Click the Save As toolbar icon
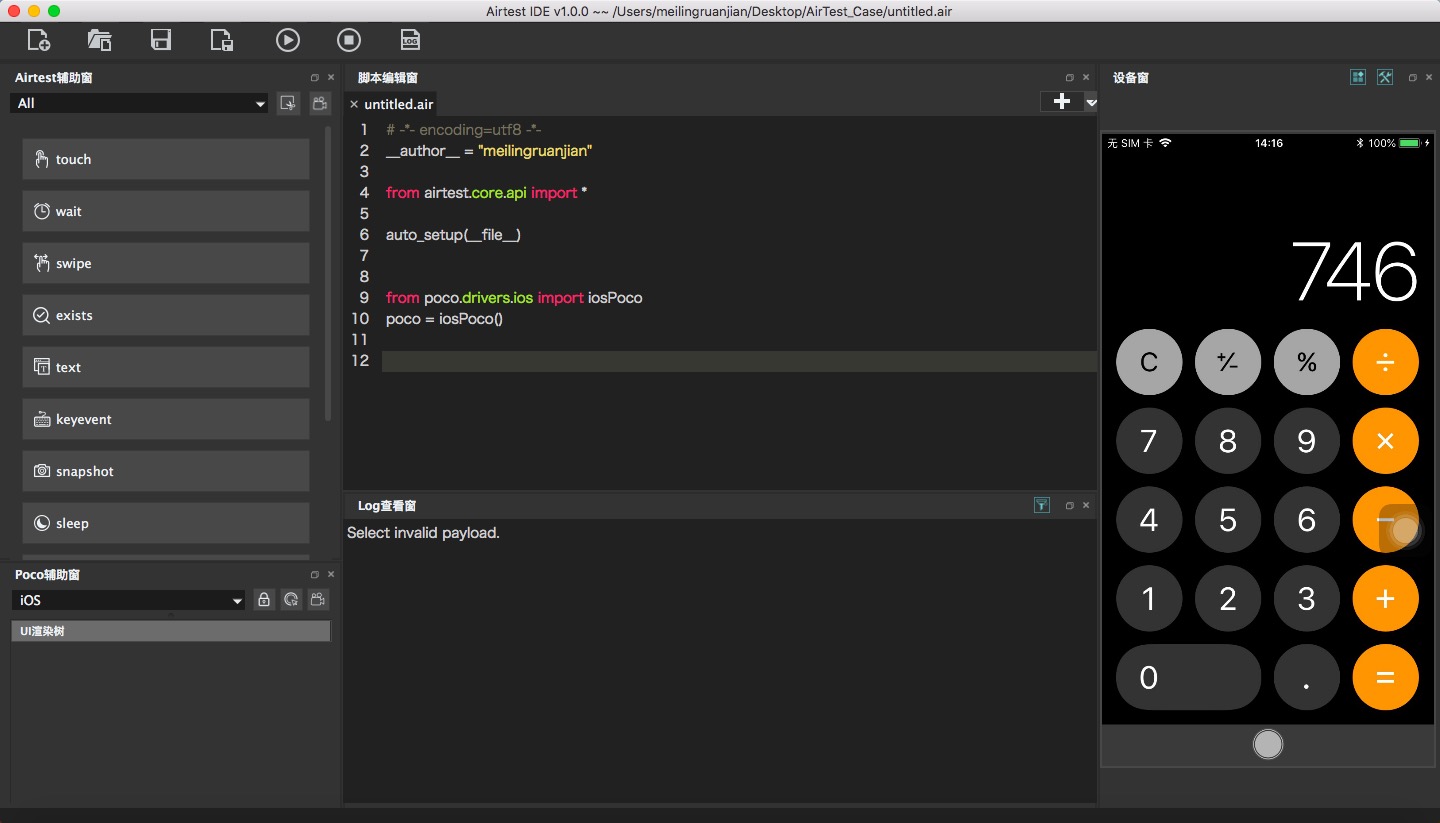 pos(221,40)
